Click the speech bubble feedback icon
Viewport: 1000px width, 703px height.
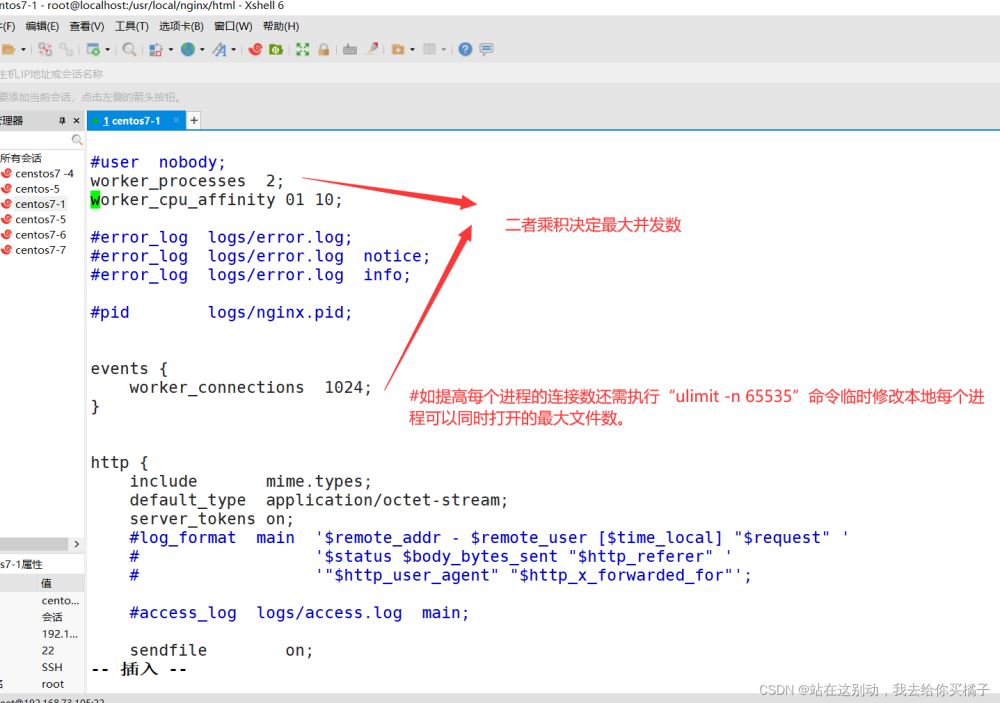coord(486,49)
